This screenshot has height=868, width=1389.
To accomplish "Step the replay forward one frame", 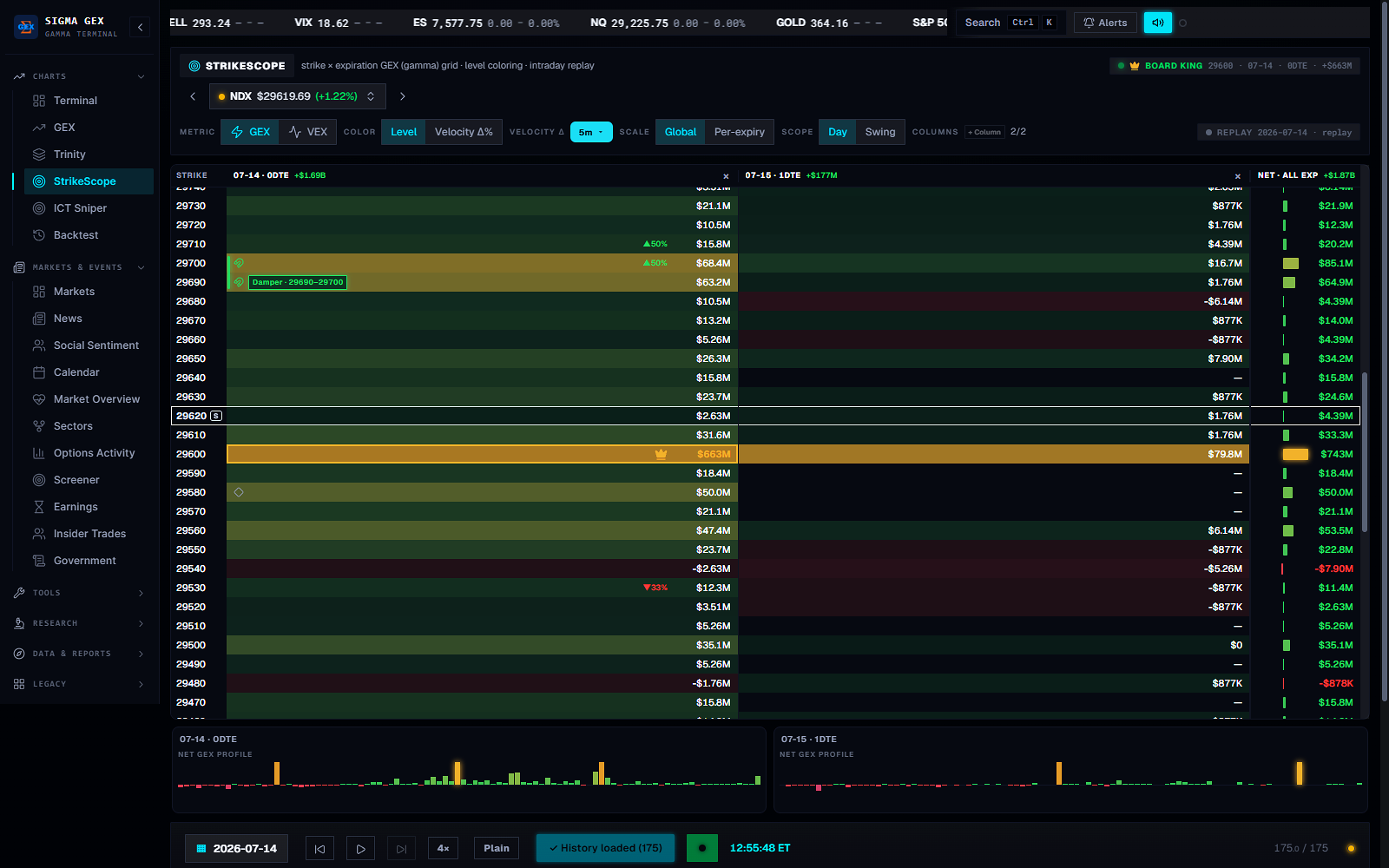I will (401, 849).
